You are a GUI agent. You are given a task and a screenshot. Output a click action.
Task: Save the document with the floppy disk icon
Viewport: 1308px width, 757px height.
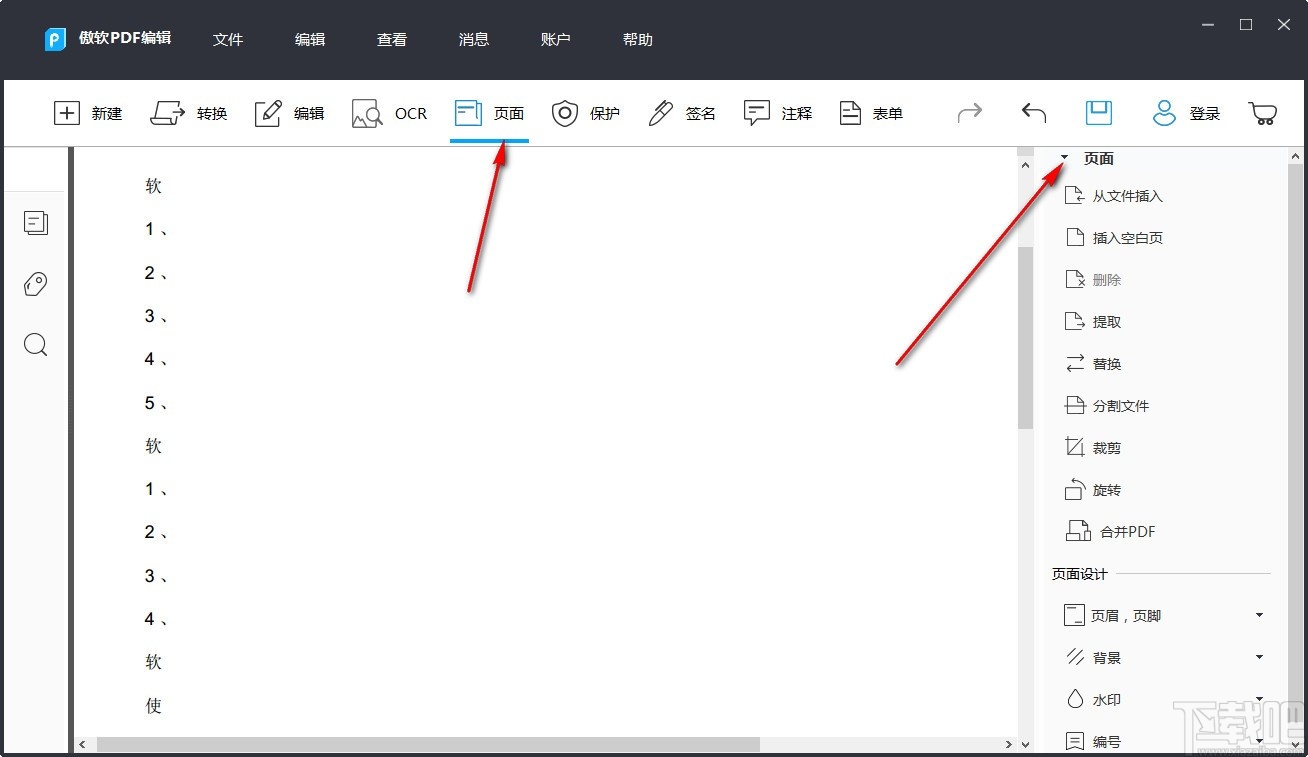[x=1098, y=113]
